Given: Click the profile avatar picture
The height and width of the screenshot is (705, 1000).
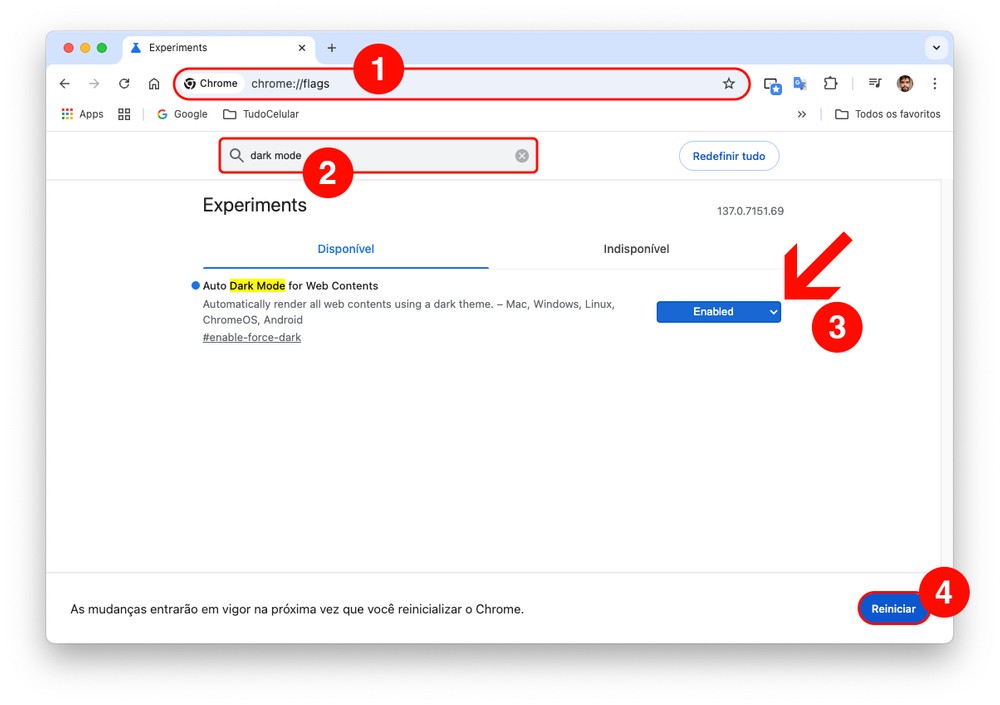Looking at the screenshot, I should tap(905, 84).
